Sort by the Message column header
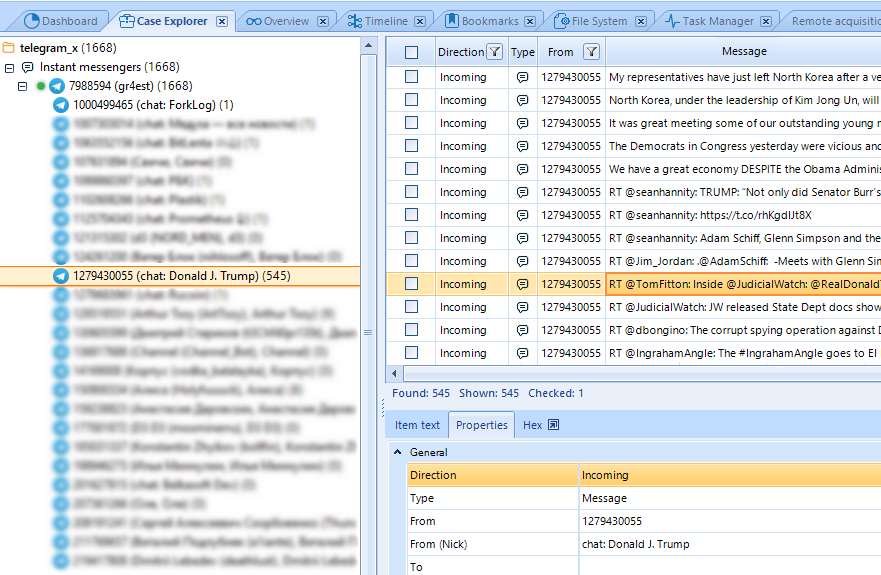Viewport: 881px width, 575px height. tap(743, 52)
